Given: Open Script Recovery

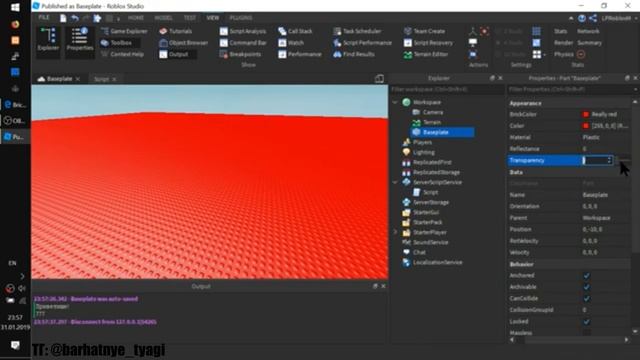Looking at the screenshot, I should pos(428,43).
